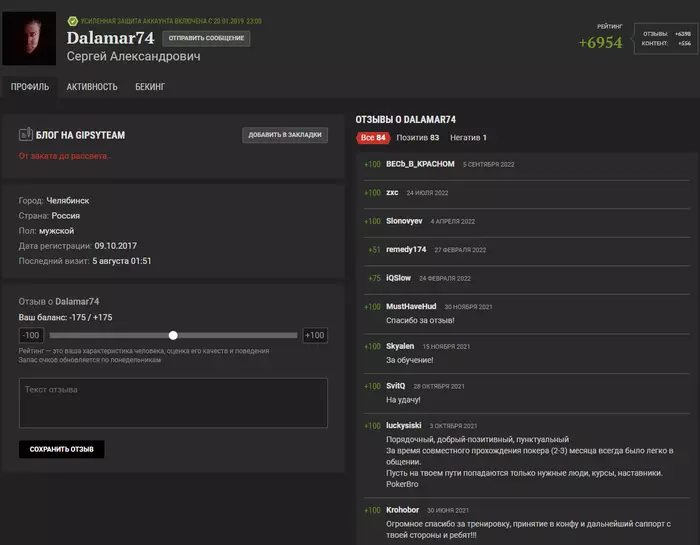Click the +51 score beside remedy174
Screen dimensions: 700x545
[374, 250]
